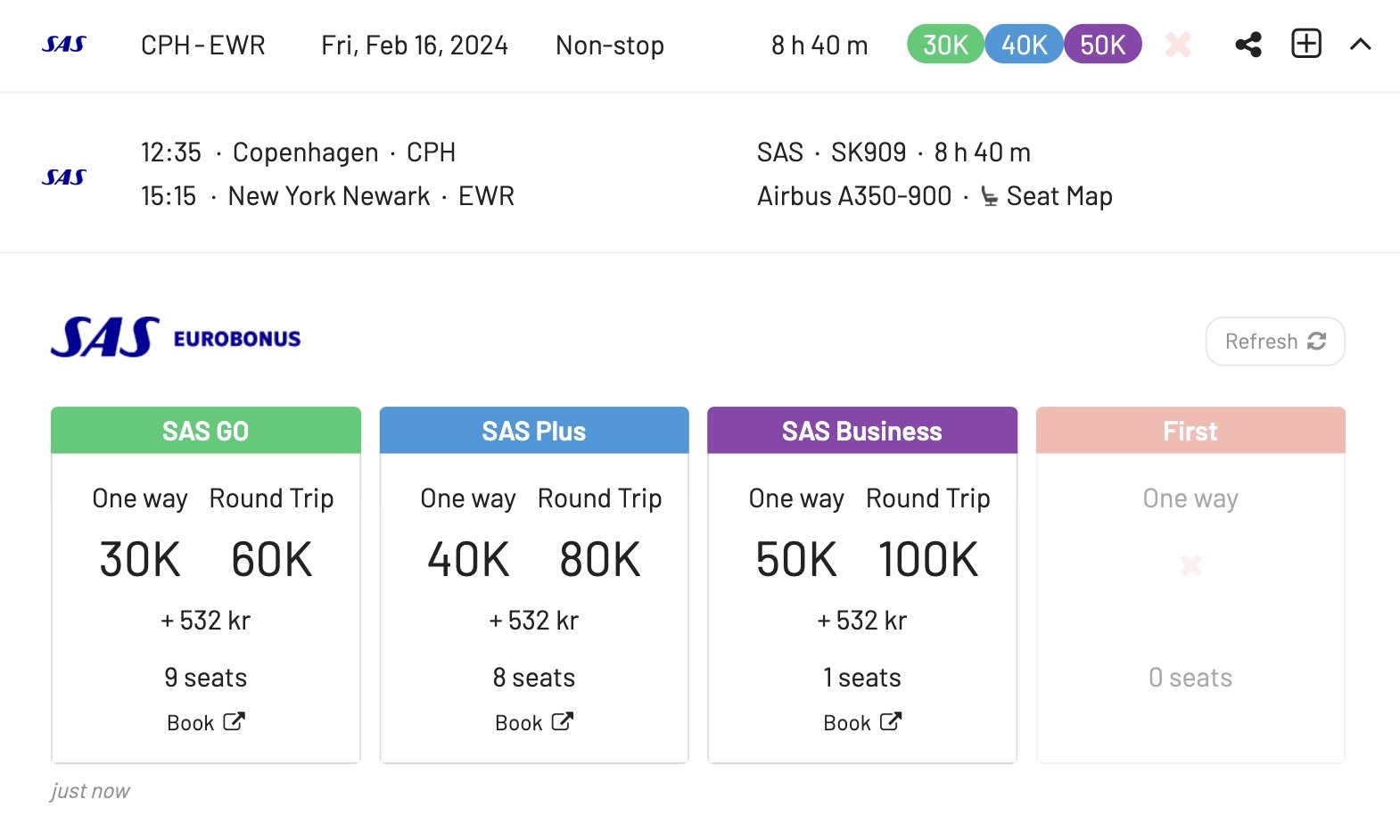
Task: Click the seat icon next to Seat Map
Action: 989,196
